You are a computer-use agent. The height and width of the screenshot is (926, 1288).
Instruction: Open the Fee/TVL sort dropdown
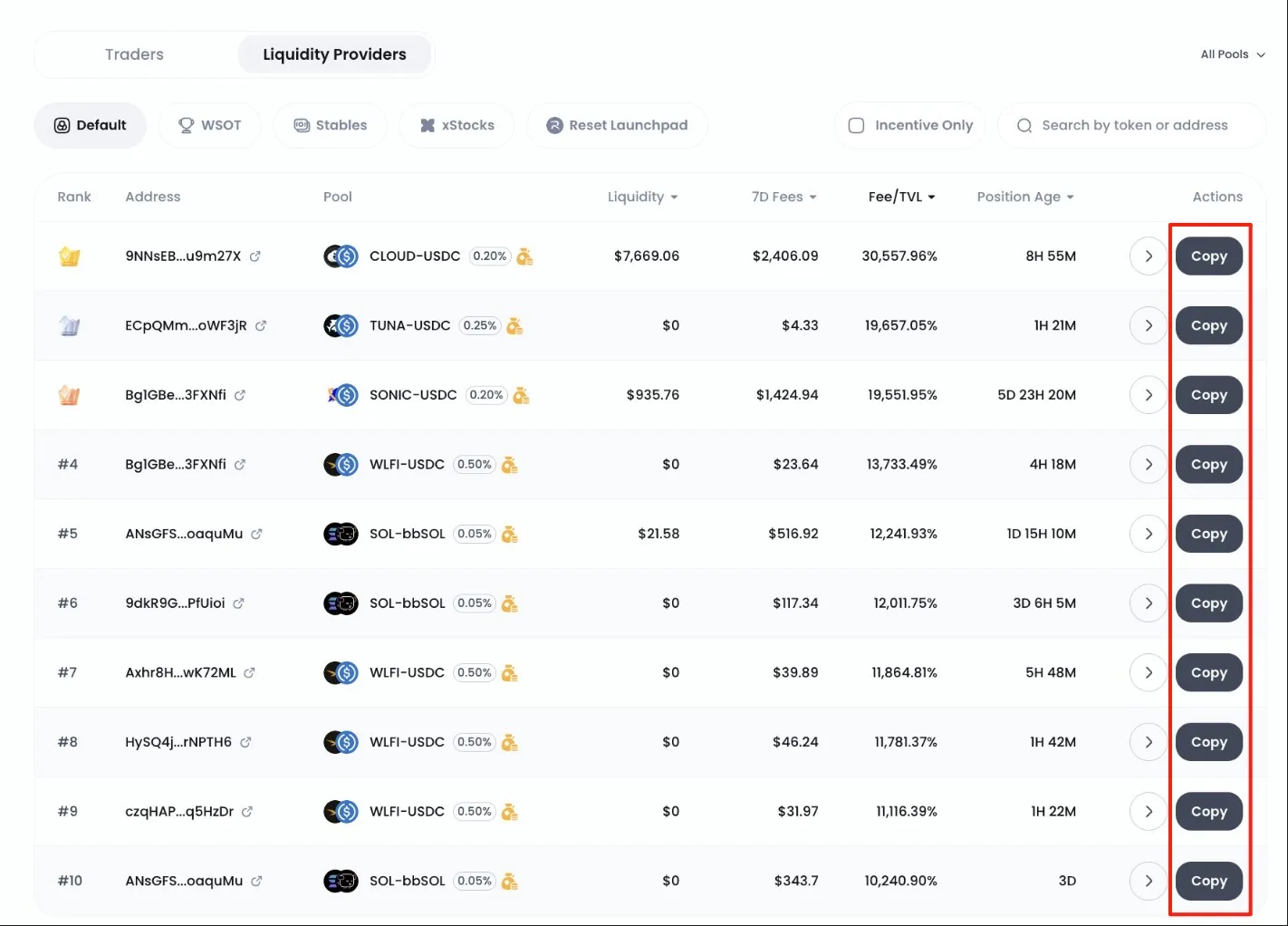coord(901,197)
